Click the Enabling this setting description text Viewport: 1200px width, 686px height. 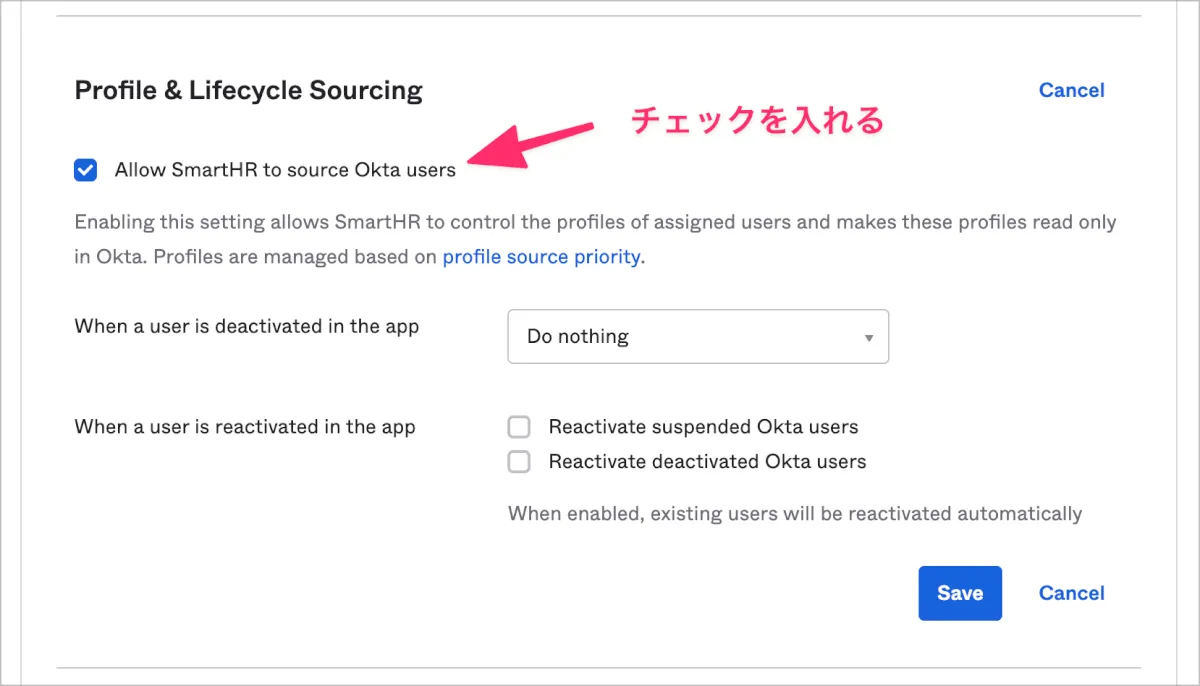coord(595,222)
